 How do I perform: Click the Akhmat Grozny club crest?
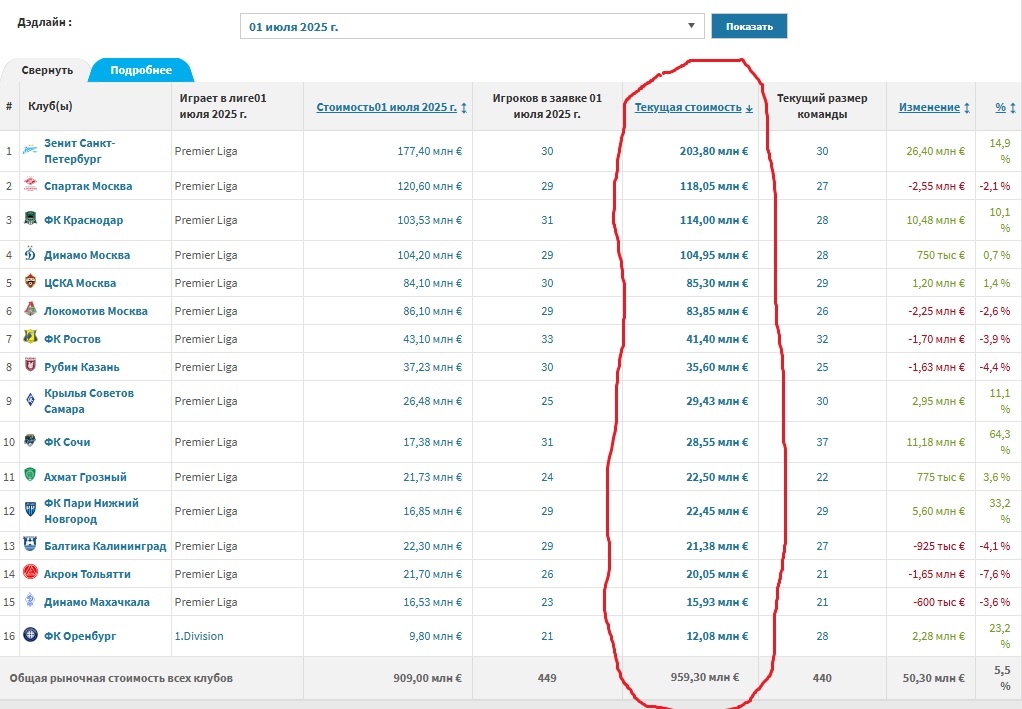[30, 475]
